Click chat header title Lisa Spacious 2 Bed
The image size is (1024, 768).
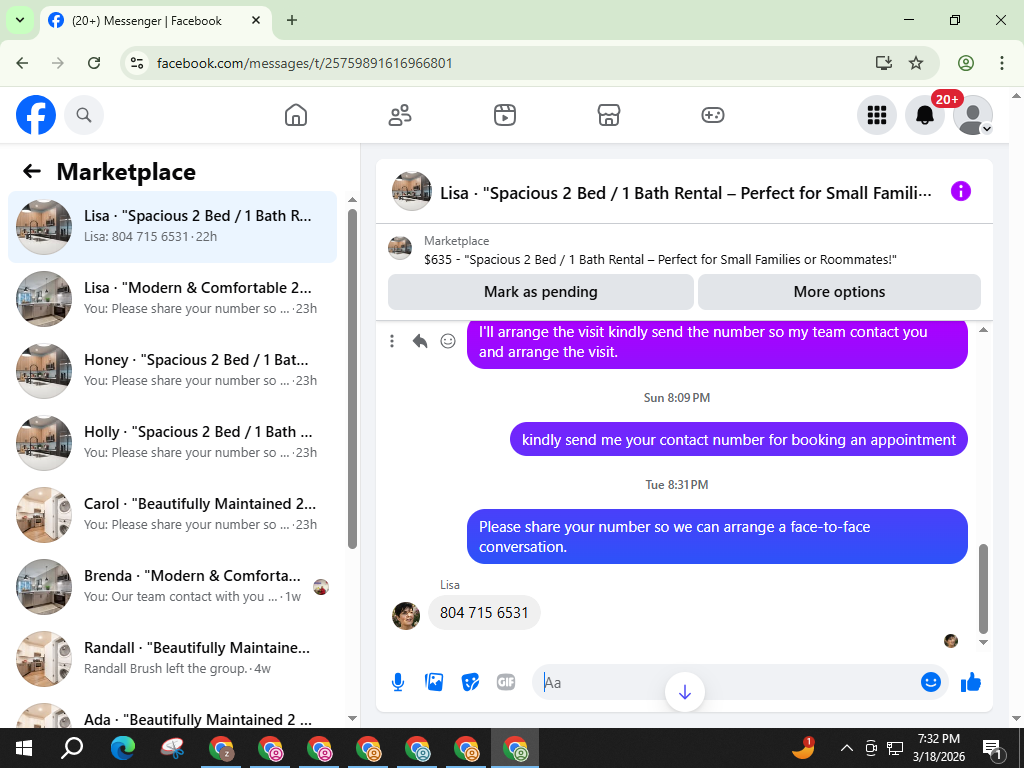(x=686, y=193)
